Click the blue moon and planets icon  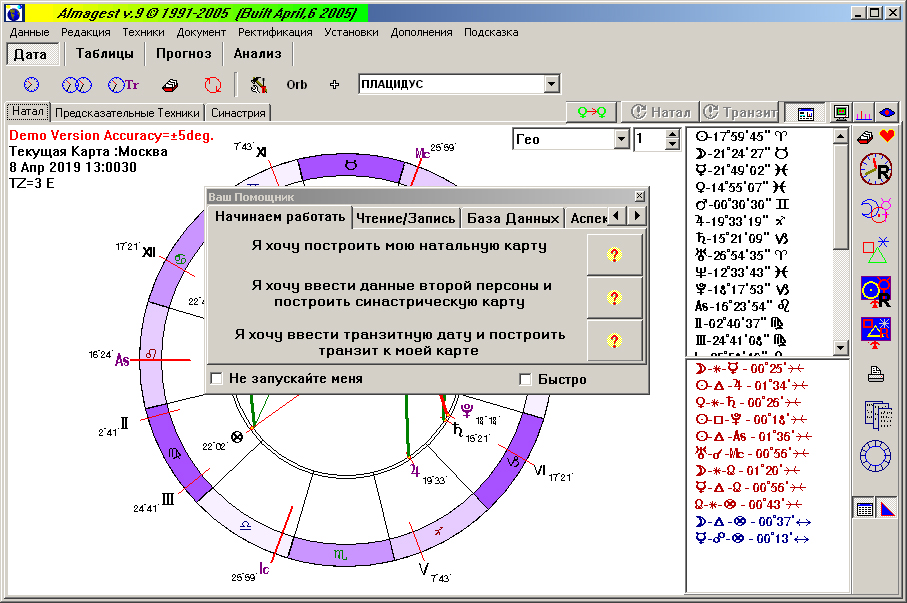pyautogui.click(x=875, y=211)
